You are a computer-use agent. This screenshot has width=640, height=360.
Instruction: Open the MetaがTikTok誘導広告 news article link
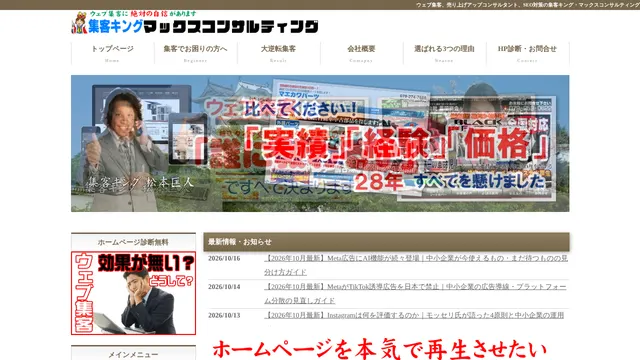pyautogui.click(x=415, y=293)
